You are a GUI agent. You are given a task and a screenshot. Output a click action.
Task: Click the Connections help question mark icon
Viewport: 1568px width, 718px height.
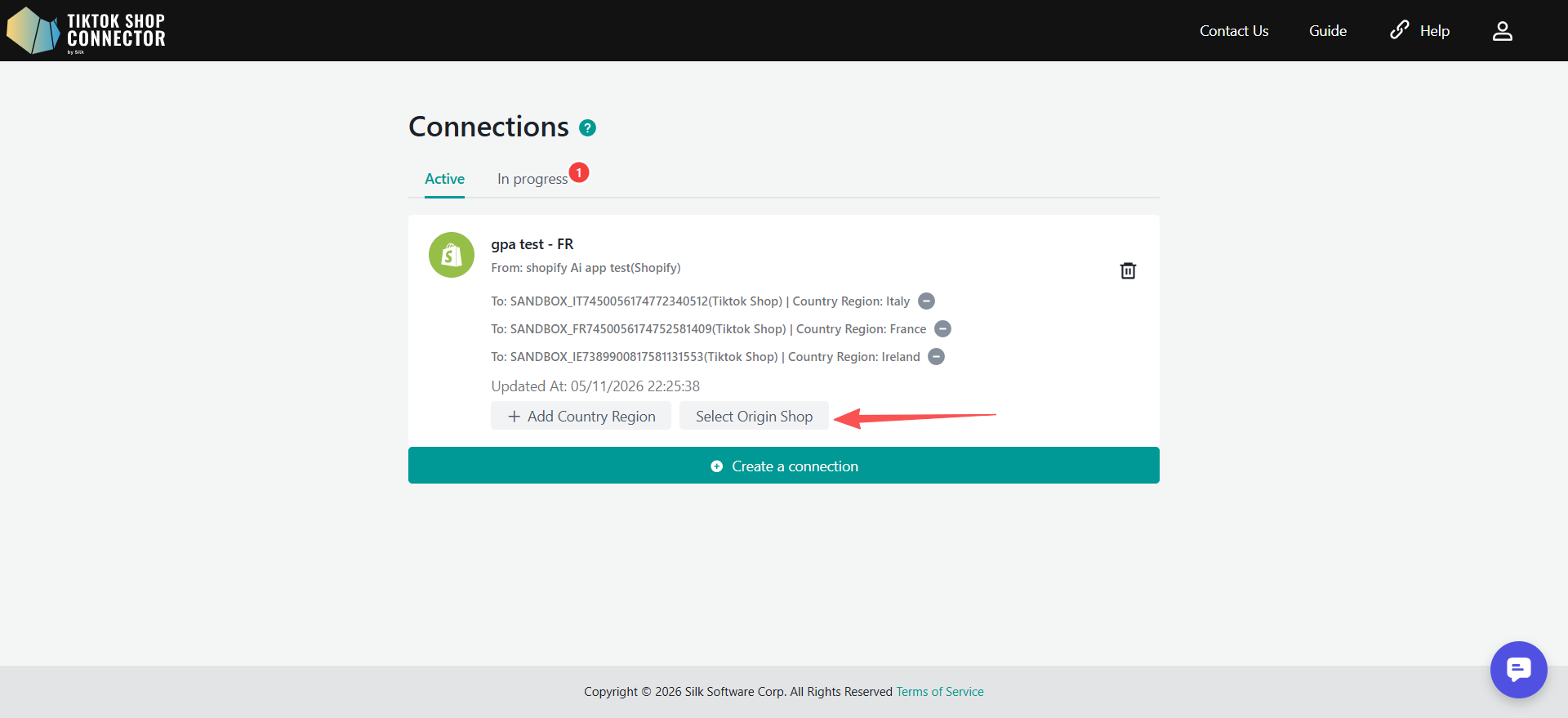(x=587, y=127)
